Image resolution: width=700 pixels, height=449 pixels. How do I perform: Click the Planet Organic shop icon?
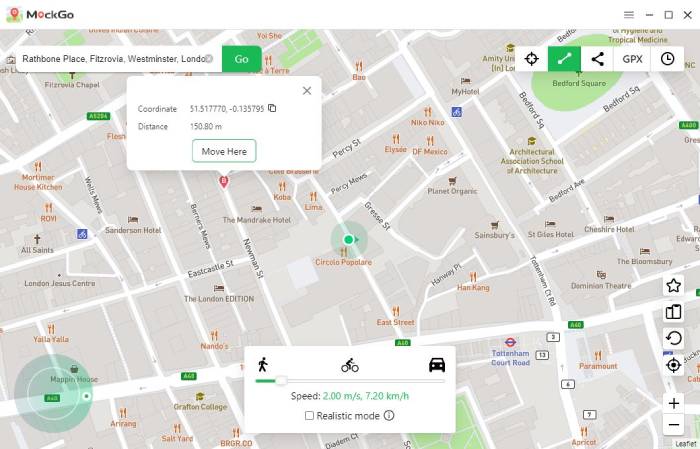point(452,181)
